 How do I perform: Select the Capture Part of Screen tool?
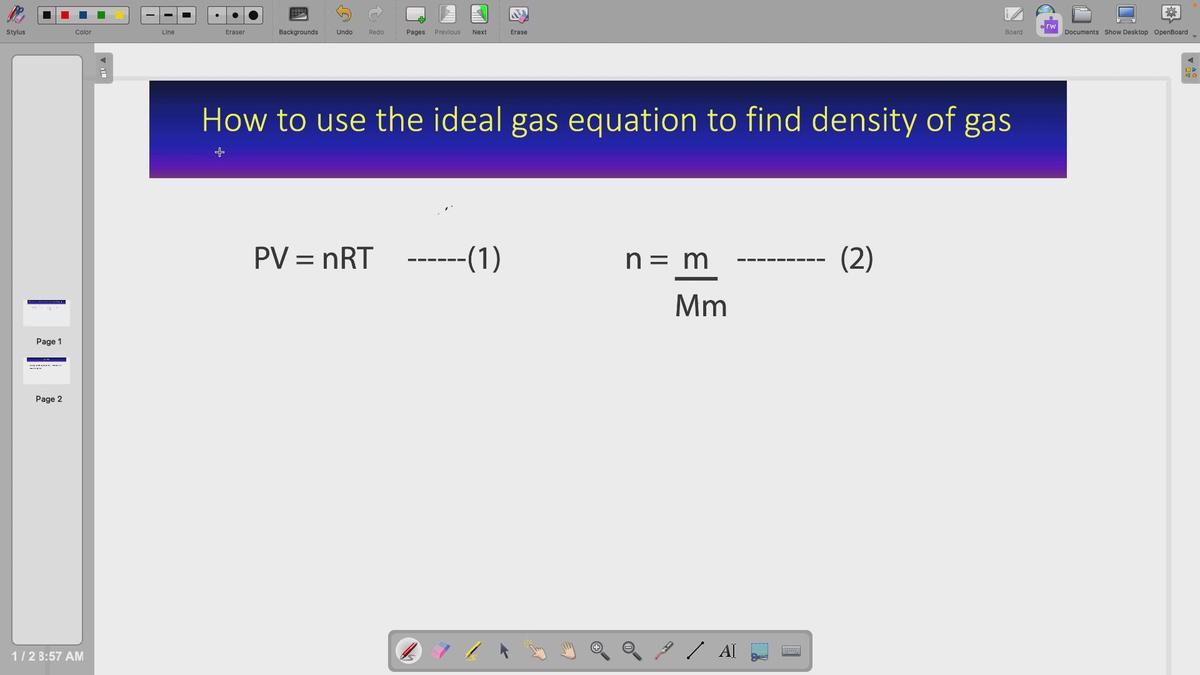point(758,651)
